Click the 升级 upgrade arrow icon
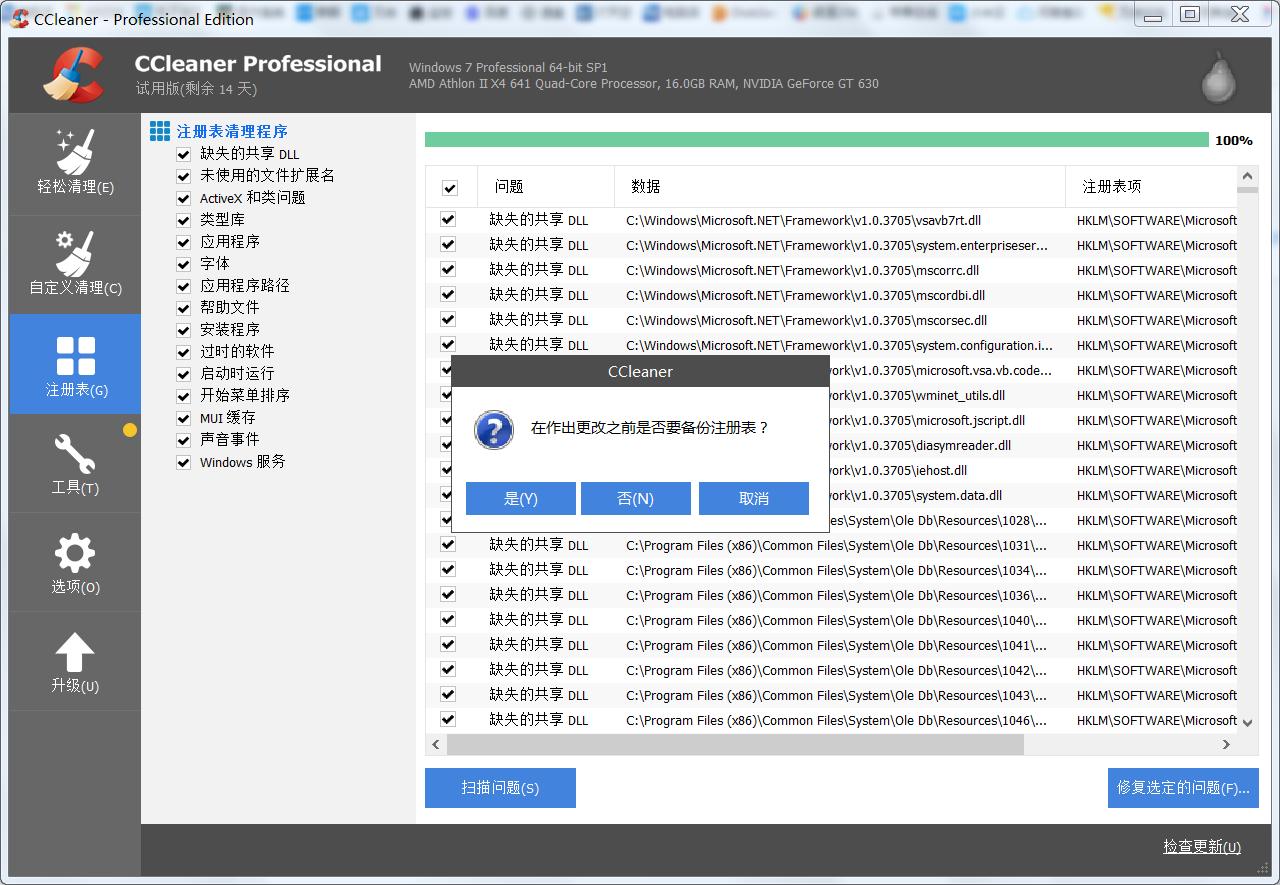 [75, 650]
